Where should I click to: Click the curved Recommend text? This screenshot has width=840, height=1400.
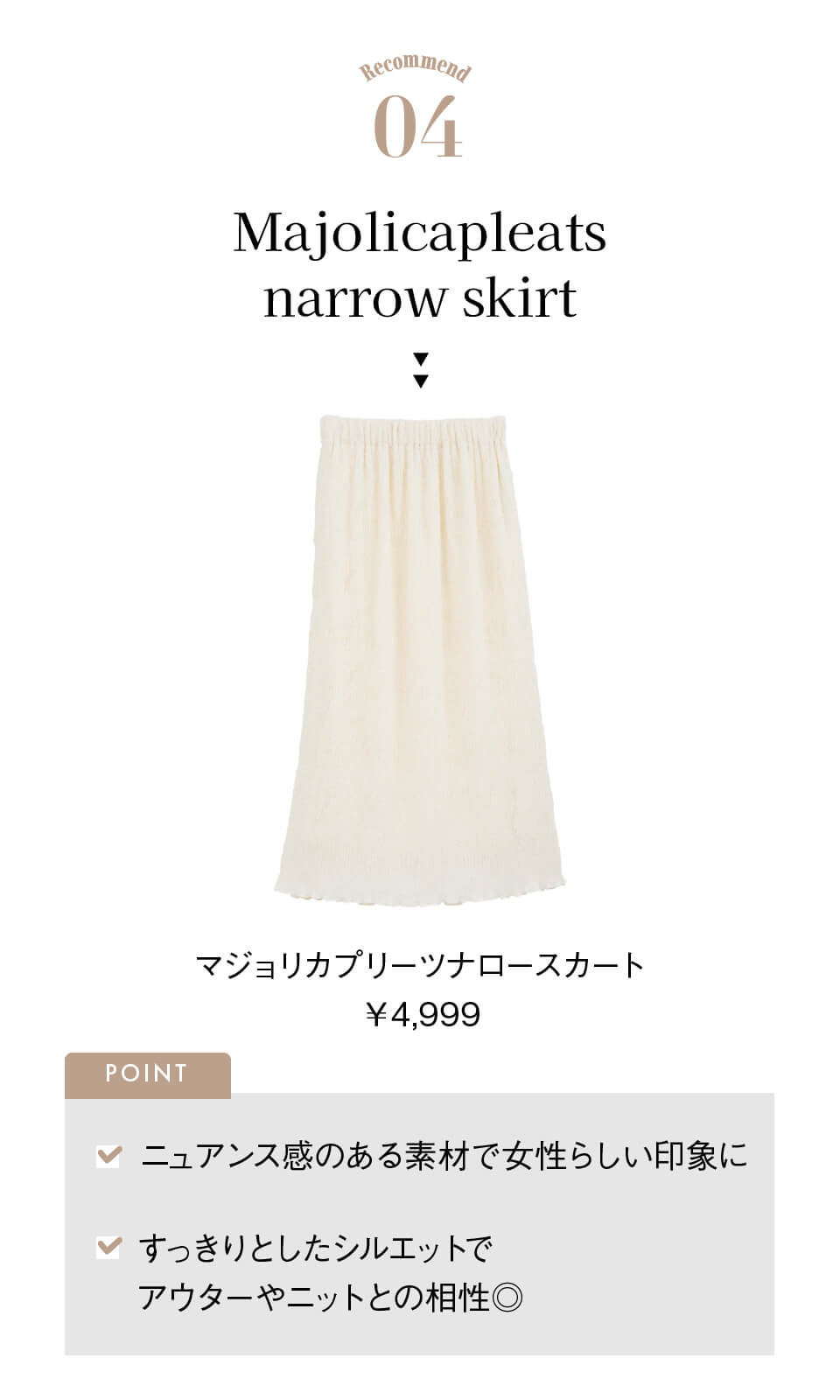(416, 67)
